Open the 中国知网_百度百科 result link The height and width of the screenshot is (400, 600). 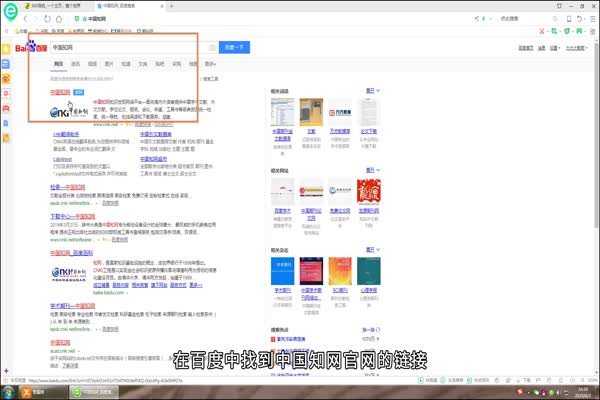(71, 253)
